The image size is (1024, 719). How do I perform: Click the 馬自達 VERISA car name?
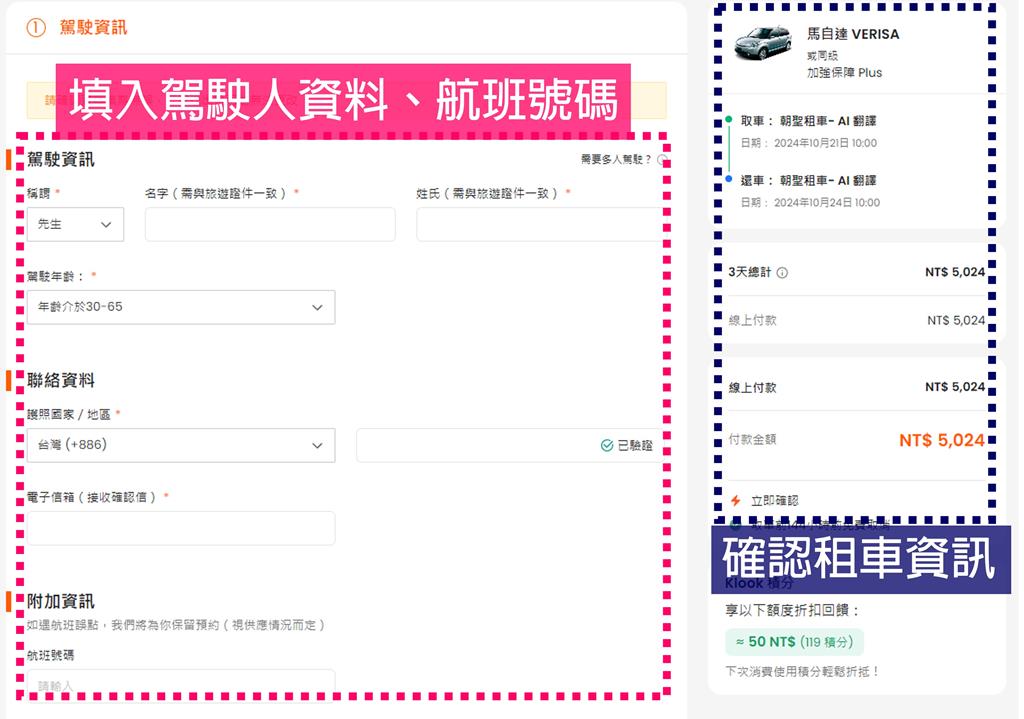(x=853, y=34)
